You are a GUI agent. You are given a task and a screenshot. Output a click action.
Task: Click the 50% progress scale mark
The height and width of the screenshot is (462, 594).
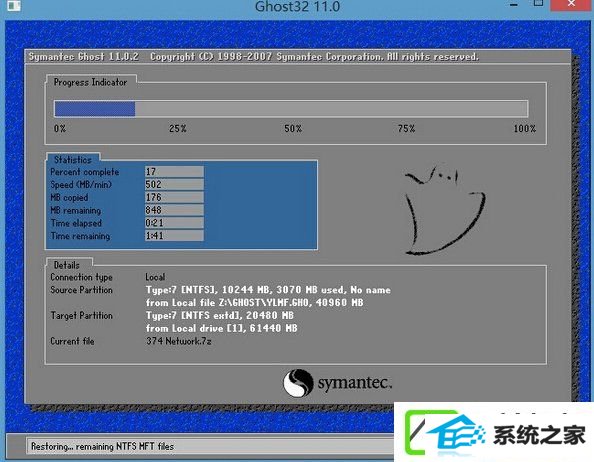293,129
